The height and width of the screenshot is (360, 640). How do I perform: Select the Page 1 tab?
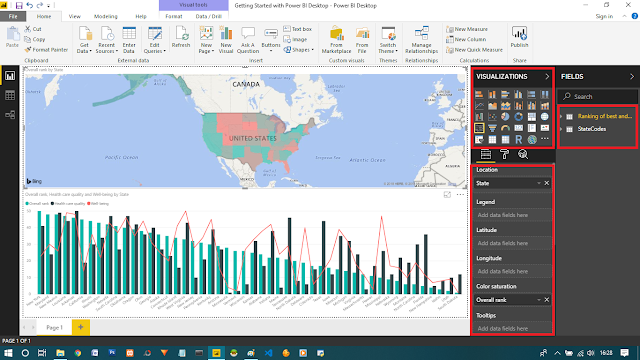click(54, 327)
